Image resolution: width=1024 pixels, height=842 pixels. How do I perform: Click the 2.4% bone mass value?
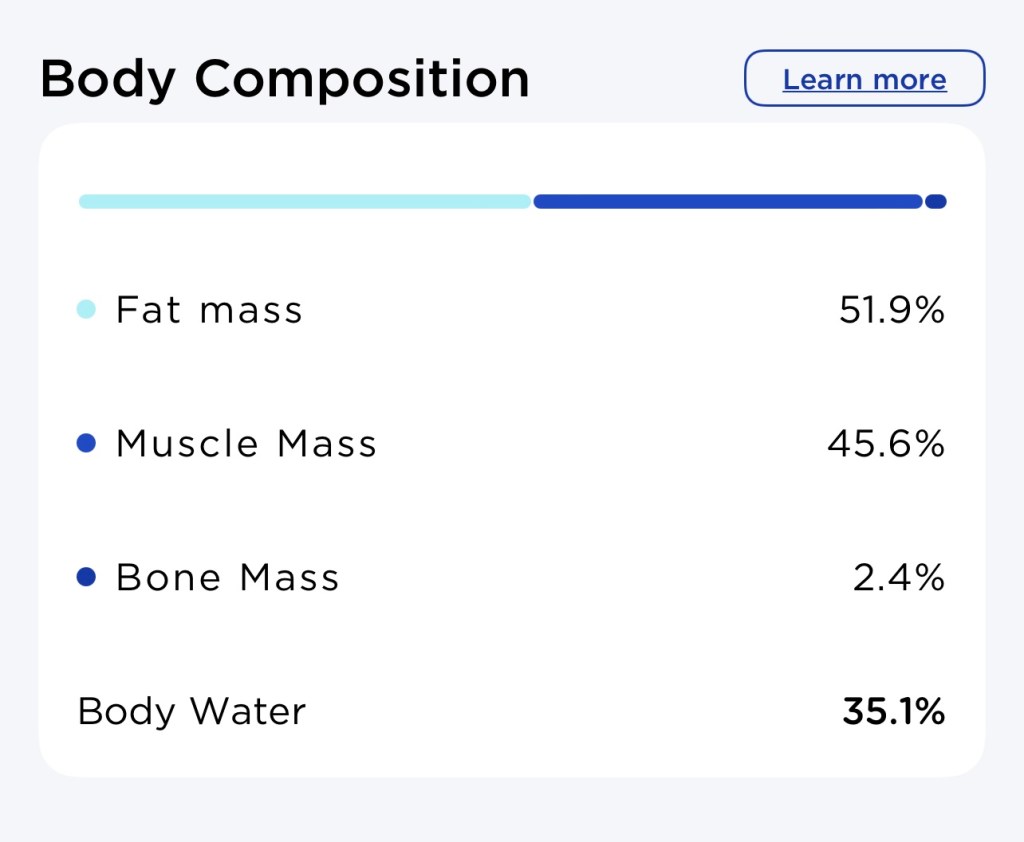(x=898, y=577)
